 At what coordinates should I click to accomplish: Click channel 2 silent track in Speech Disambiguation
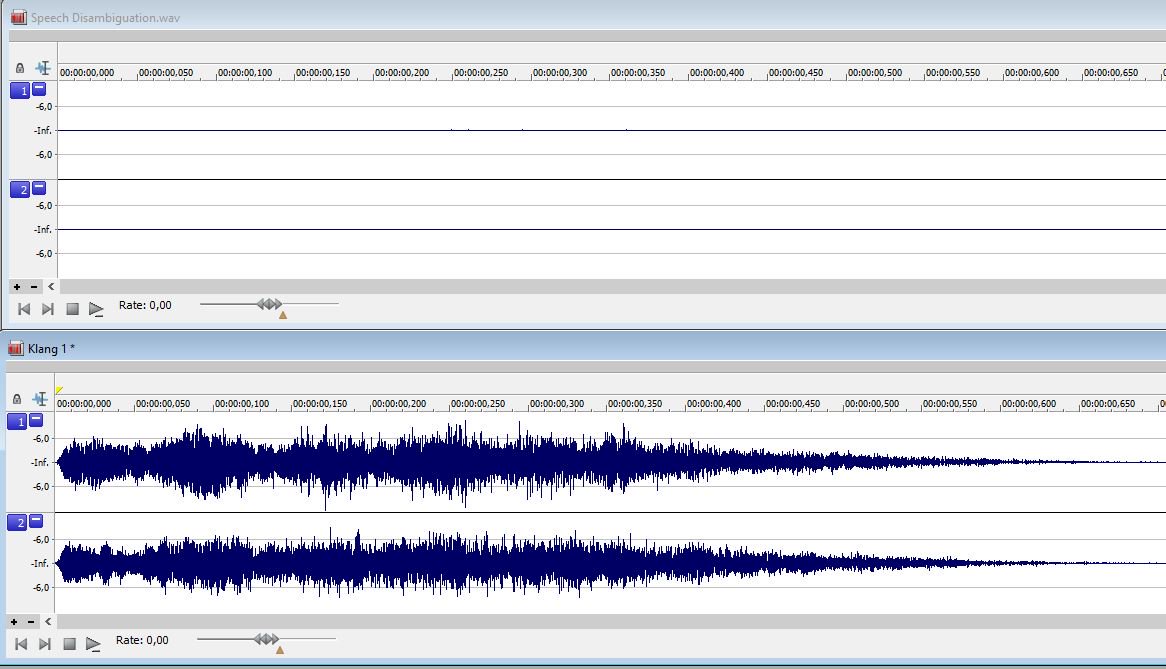[x=611, y=230]
